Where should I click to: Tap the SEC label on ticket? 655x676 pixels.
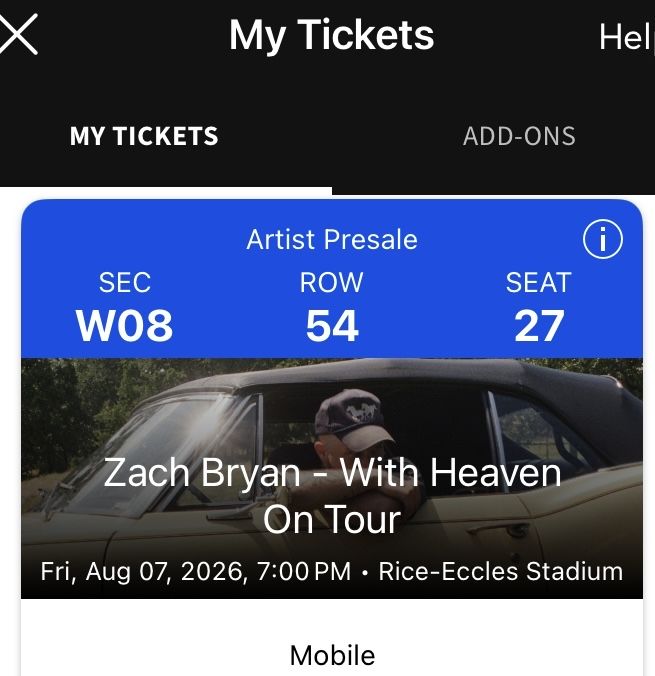[125, 283]
